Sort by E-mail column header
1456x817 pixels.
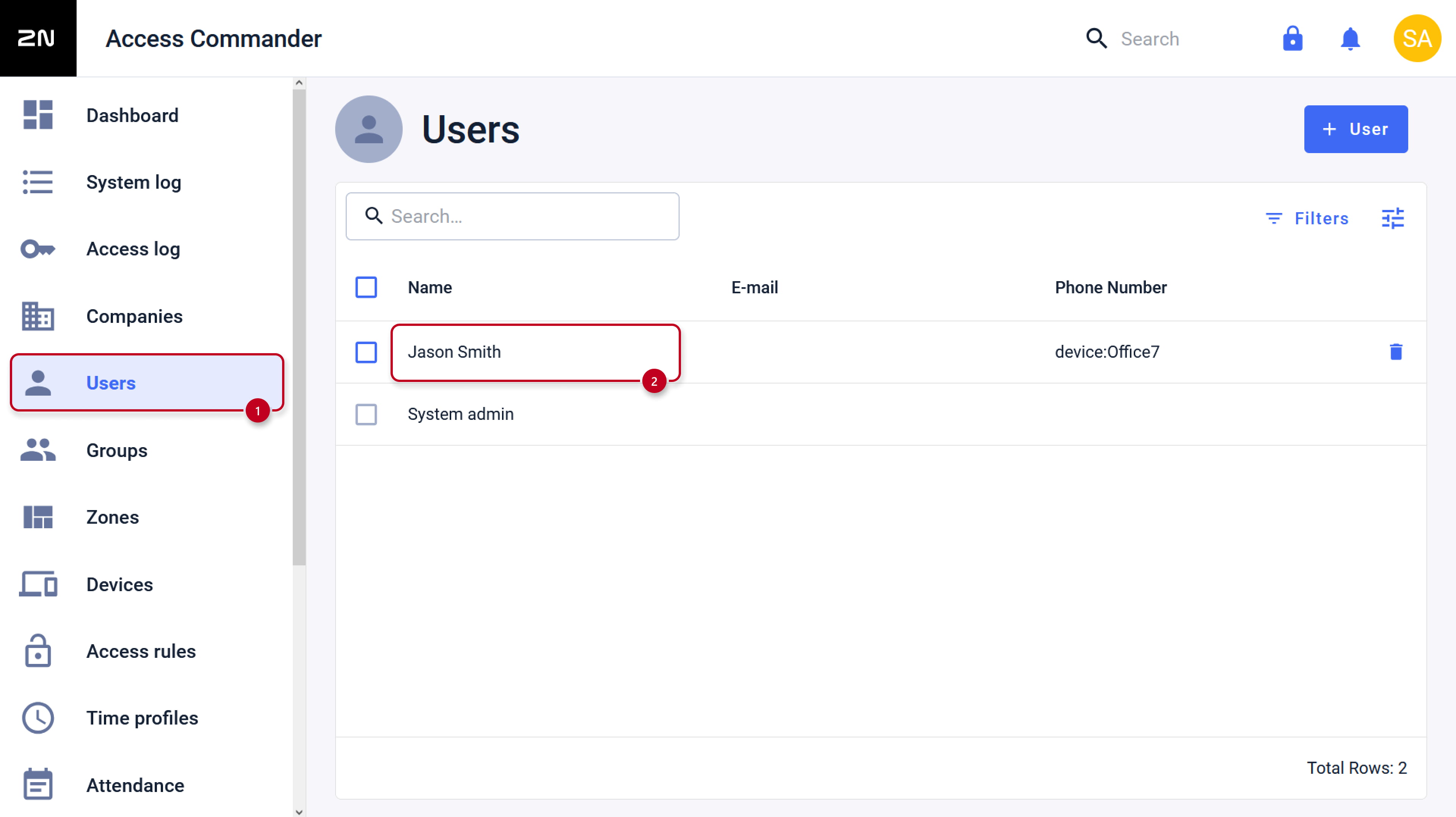point(754,288)
